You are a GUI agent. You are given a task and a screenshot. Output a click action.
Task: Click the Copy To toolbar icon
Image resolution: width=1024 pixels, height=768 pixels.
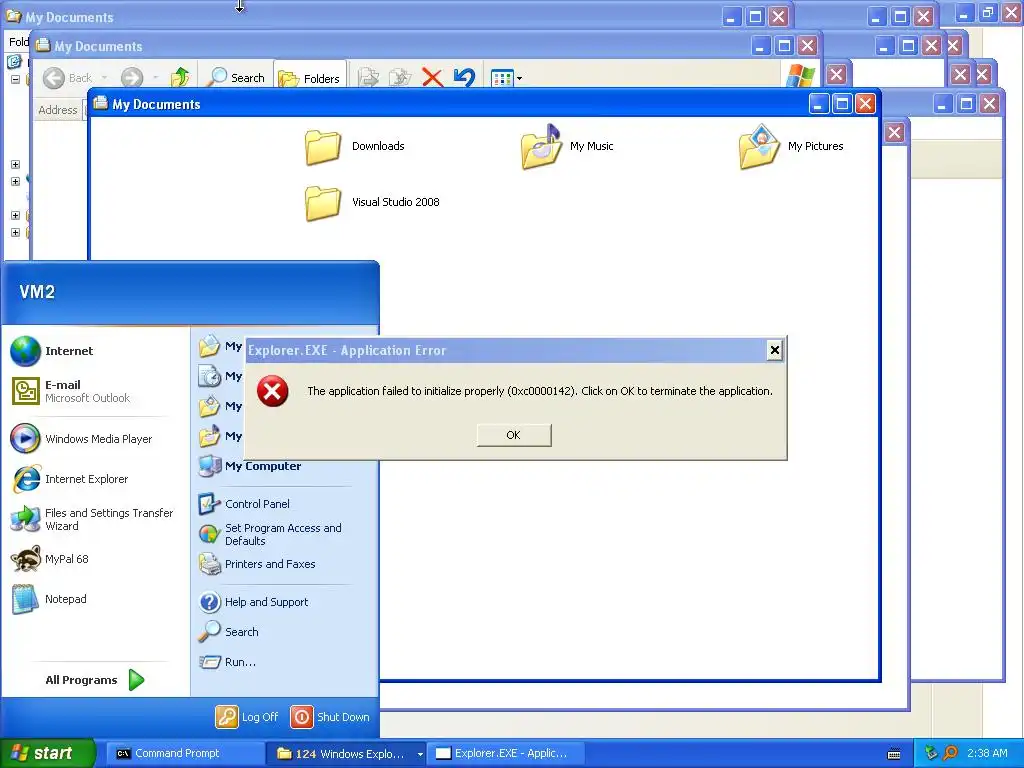(x=400, y=78)
